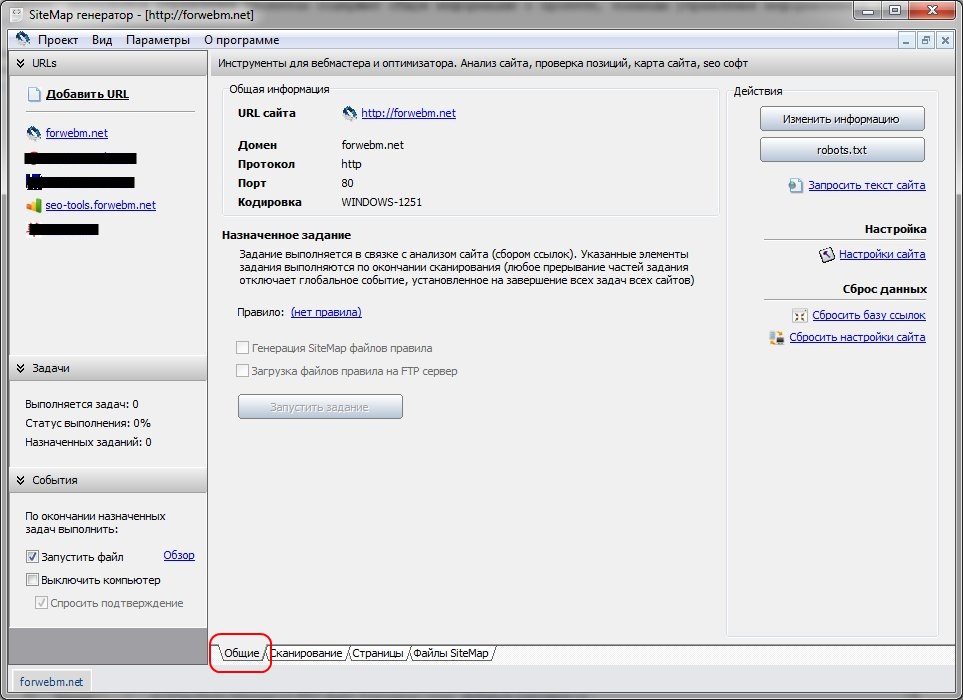963x700 pixels.
Task: Toggle the Запустить файл checkbox
Action: (32, 557)
